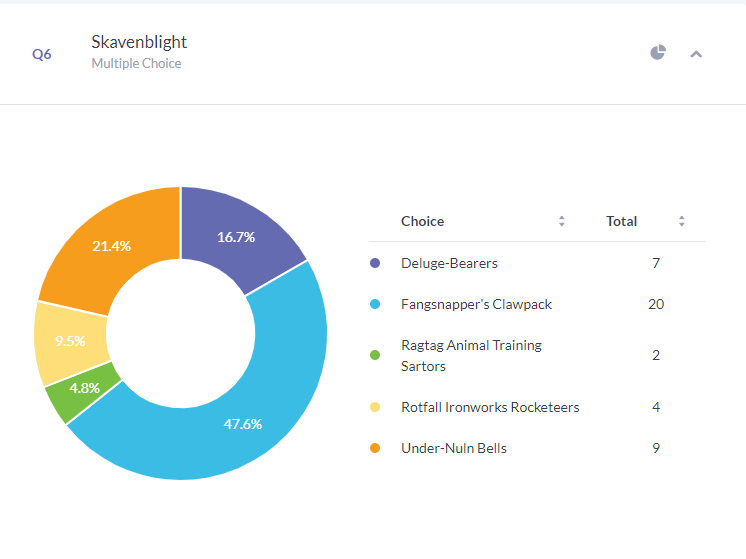Click the Deluge-Bearers choice label
Screen dimensions: 746x559
[x=449, y=263]
